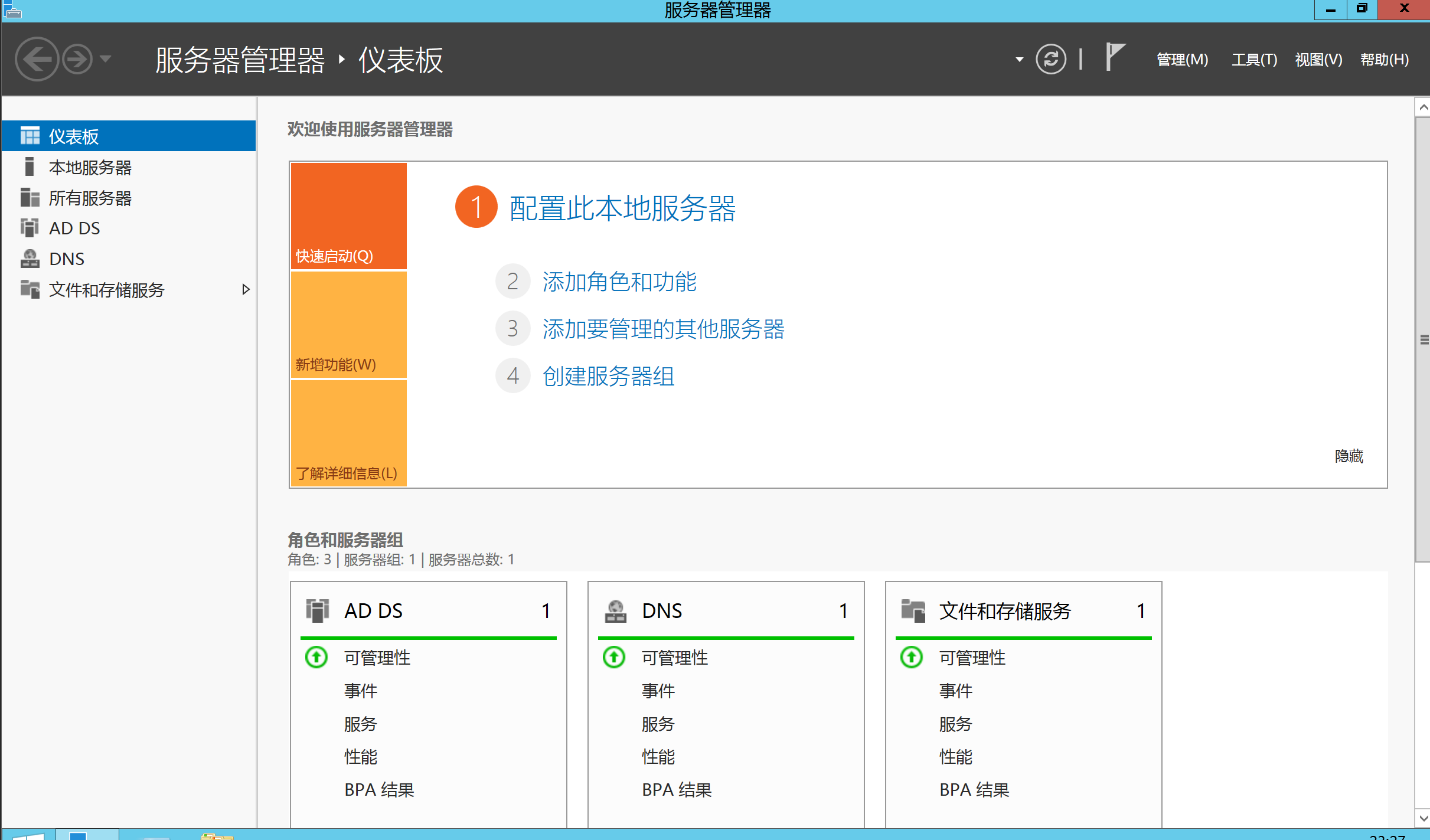The width and height of the screenshot is (1430, 840).
Task: Open the notifications flag
Action: 1115,57
